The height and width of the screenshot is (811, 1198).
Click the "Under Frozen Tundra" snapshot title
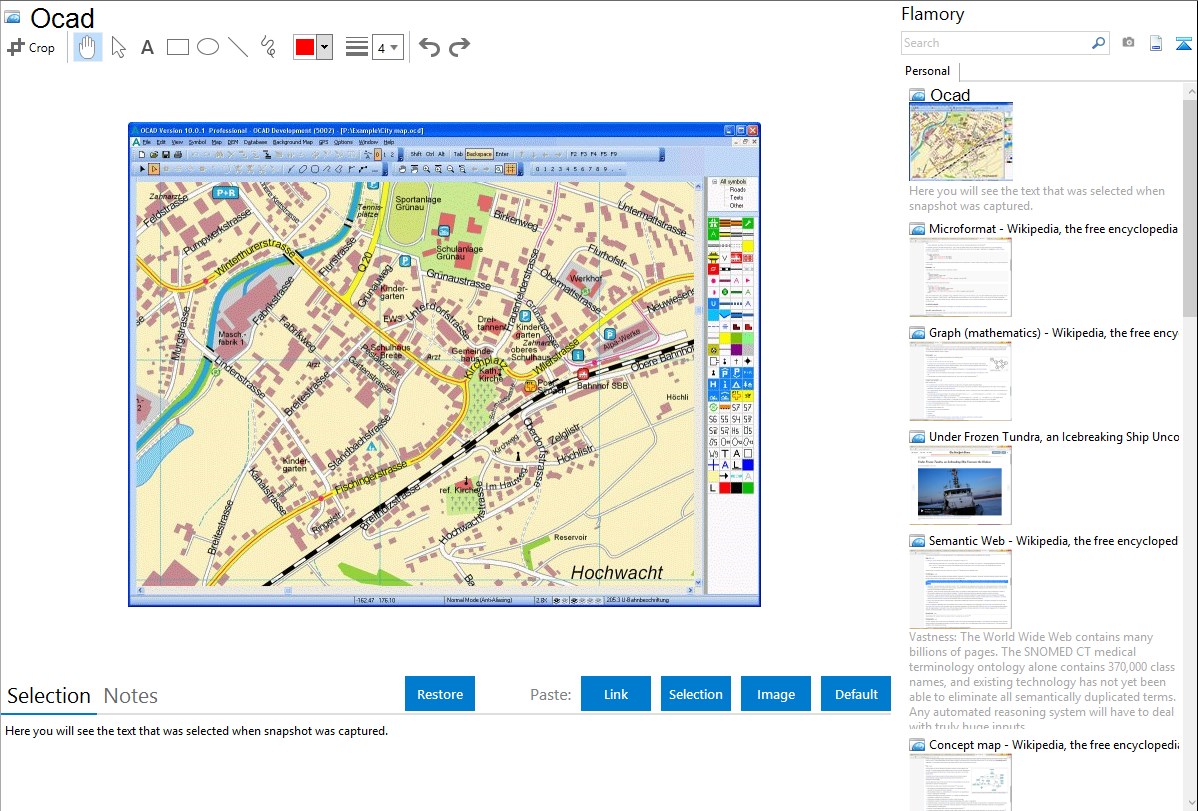click(1054, 436)
